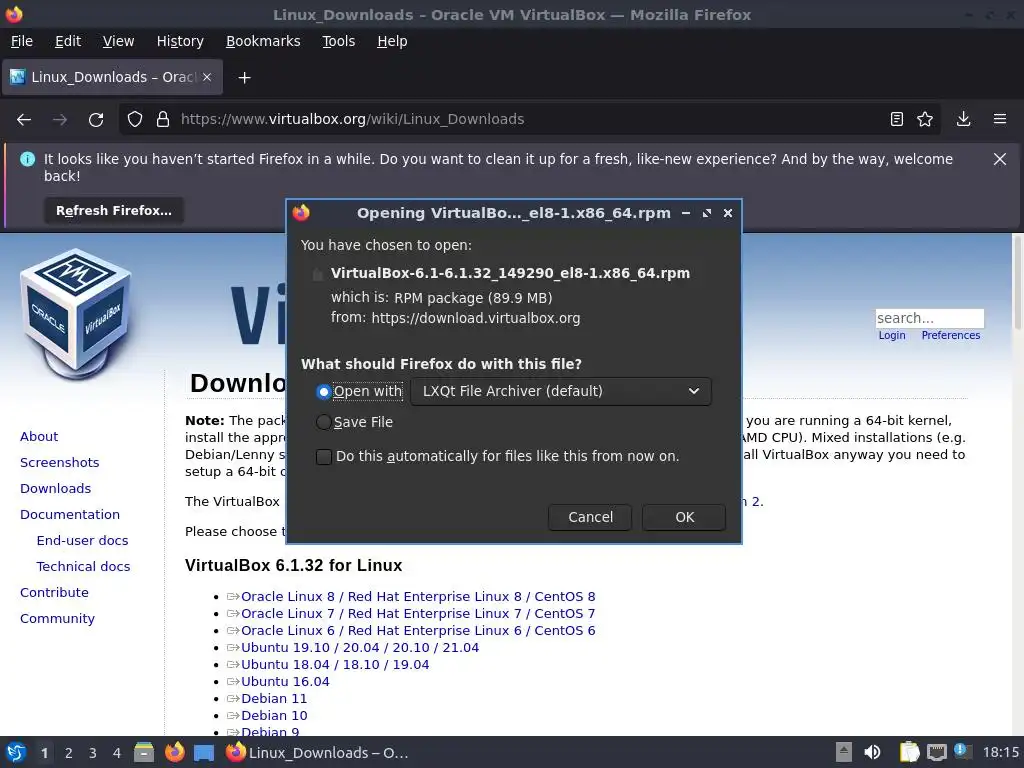Open the Contribute sidebar link

click(x=54, y=592)
